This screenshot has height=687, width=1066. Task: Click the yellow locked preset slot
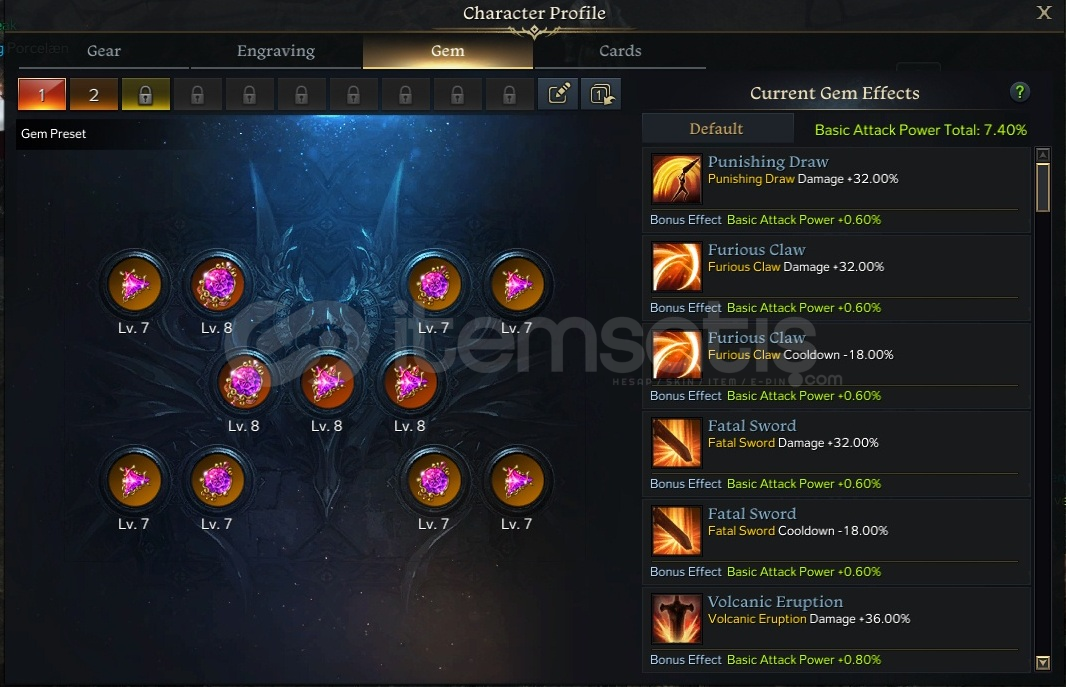(145, 94)
